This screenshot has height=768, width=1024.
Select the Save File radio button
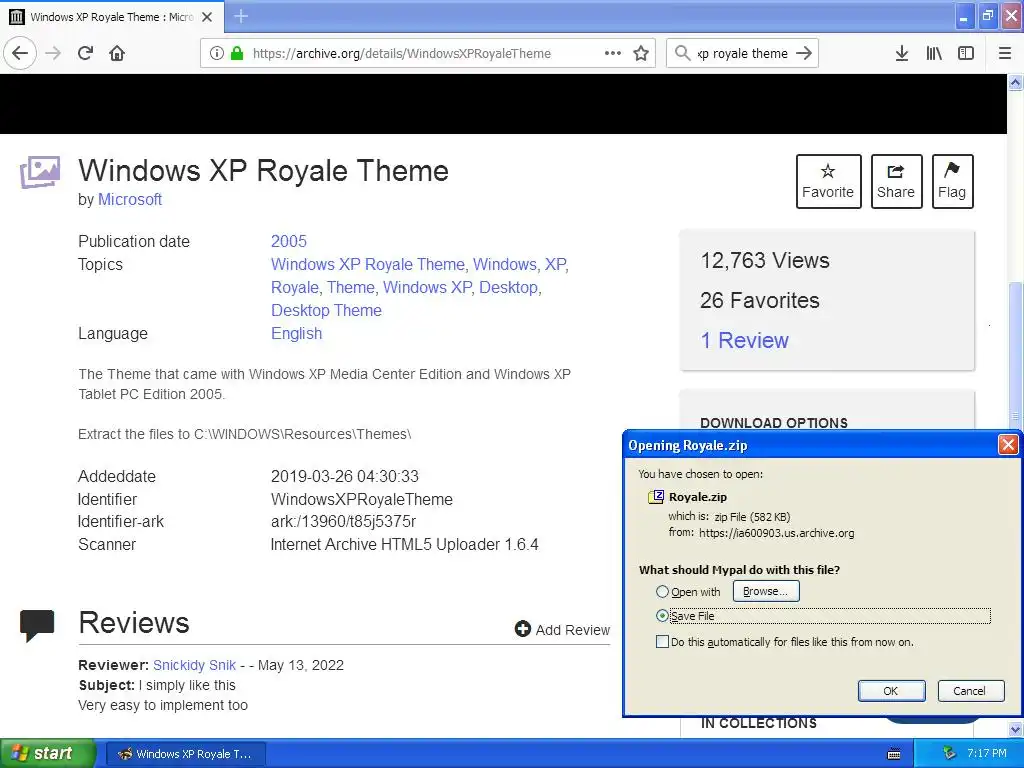coord(662,616)
